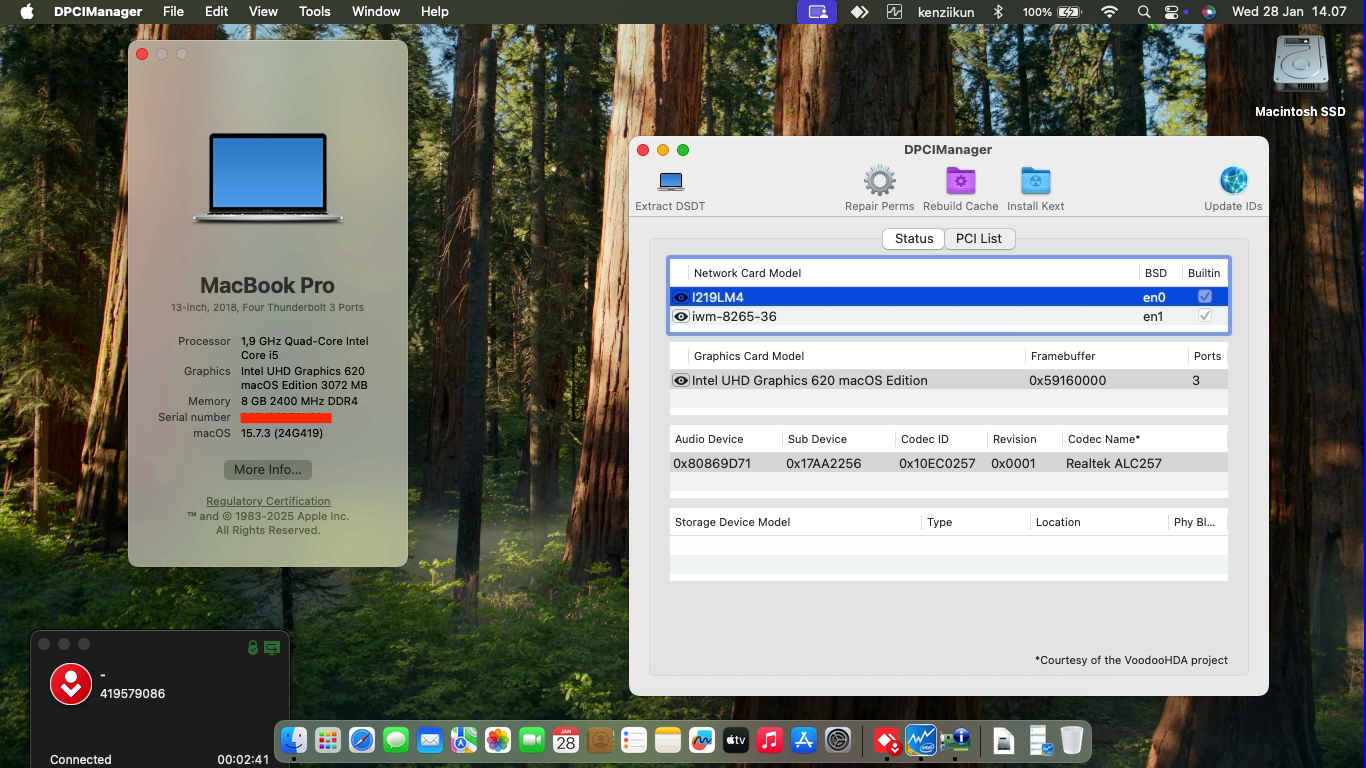1366x768 pixels.
Task: Click the BSD column header
Action: pyautogui.click(x=1155, y=273)
